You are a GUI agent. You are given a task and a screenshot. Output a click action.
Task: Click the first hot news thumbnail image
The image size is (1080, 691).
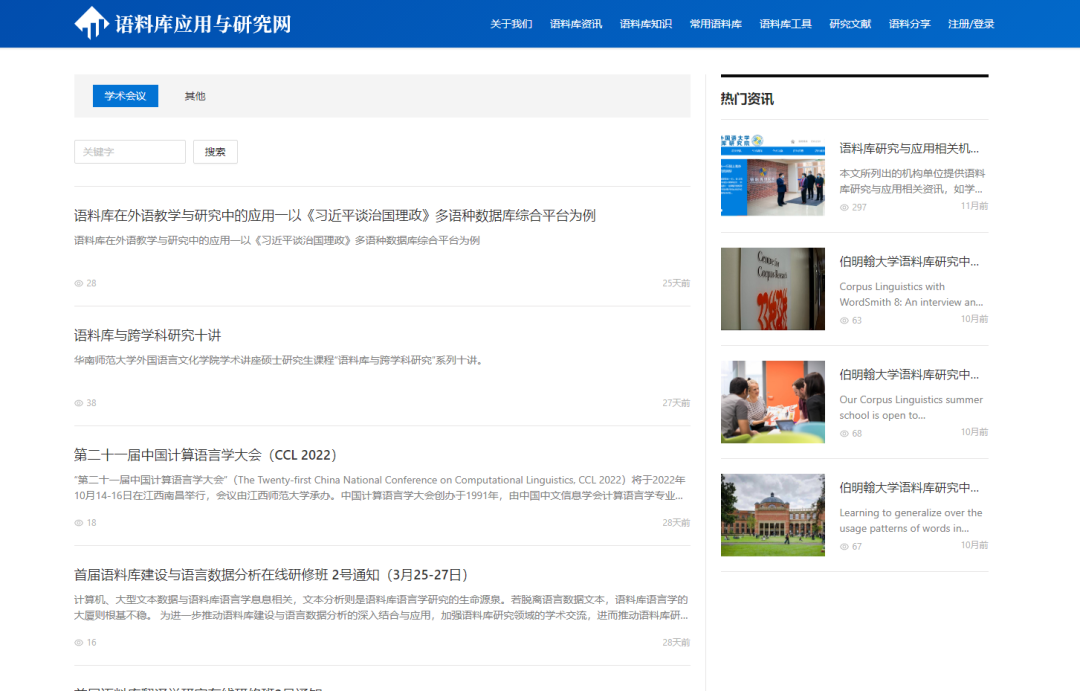772,176
